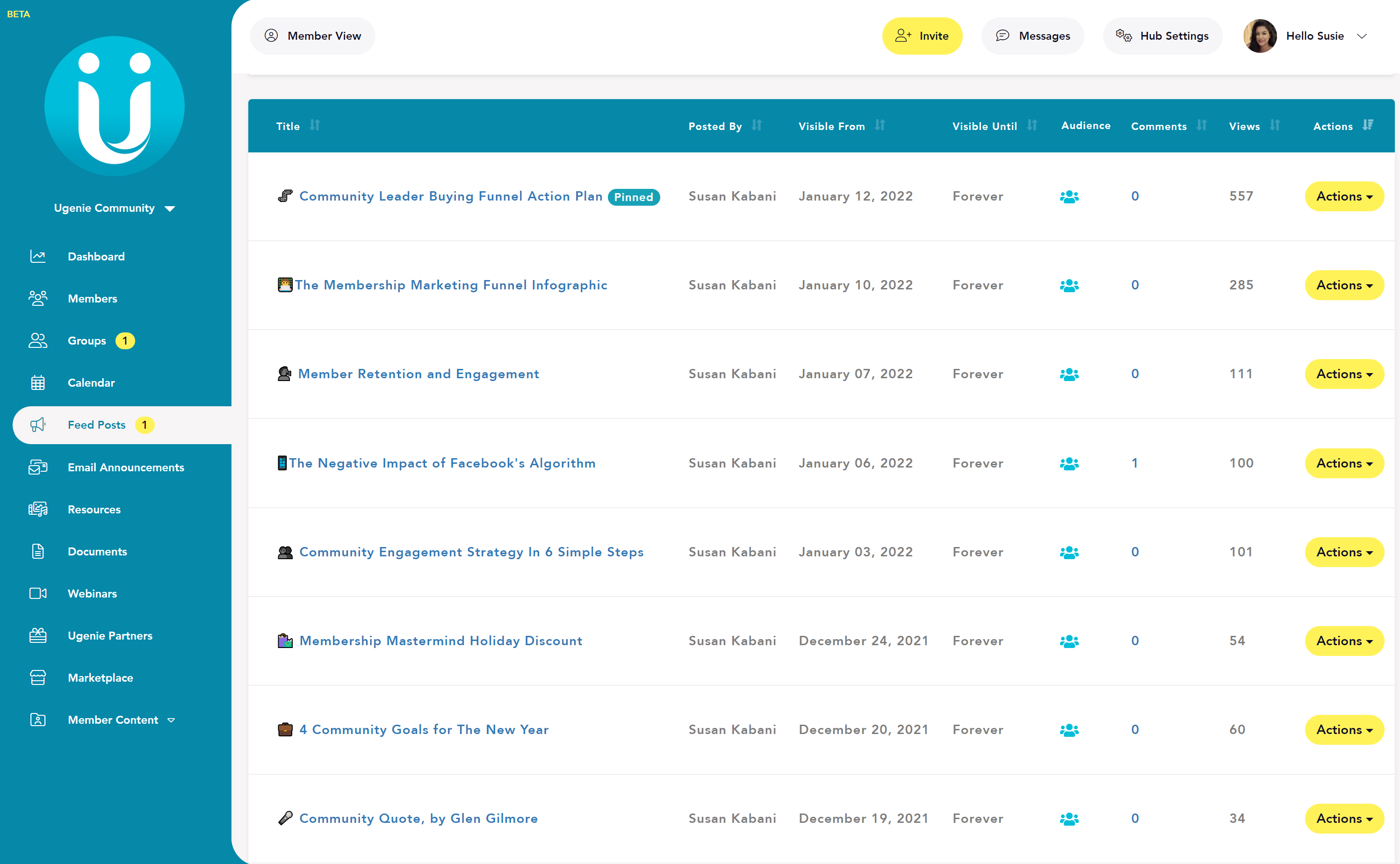
Task: Click the Email Announcements envelope icon
Action: [38, 468]
